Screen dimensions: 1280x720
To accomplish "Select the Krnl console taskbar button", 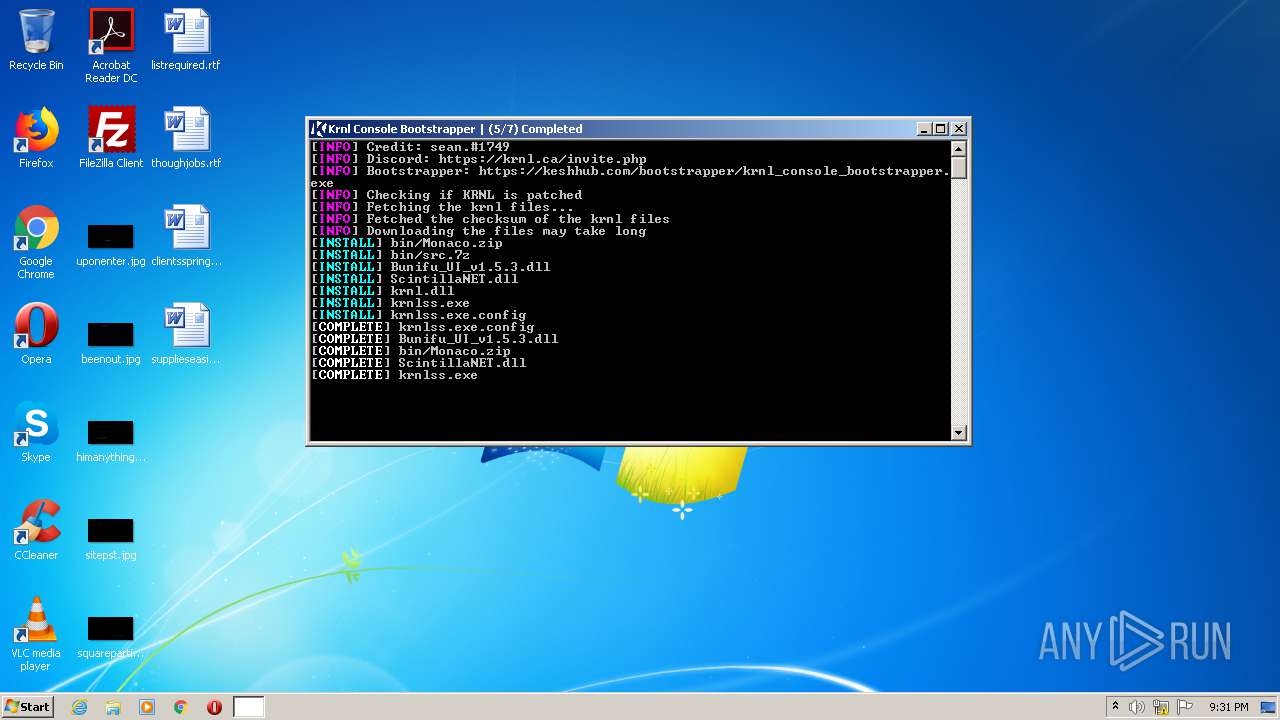I will (249, 707).
